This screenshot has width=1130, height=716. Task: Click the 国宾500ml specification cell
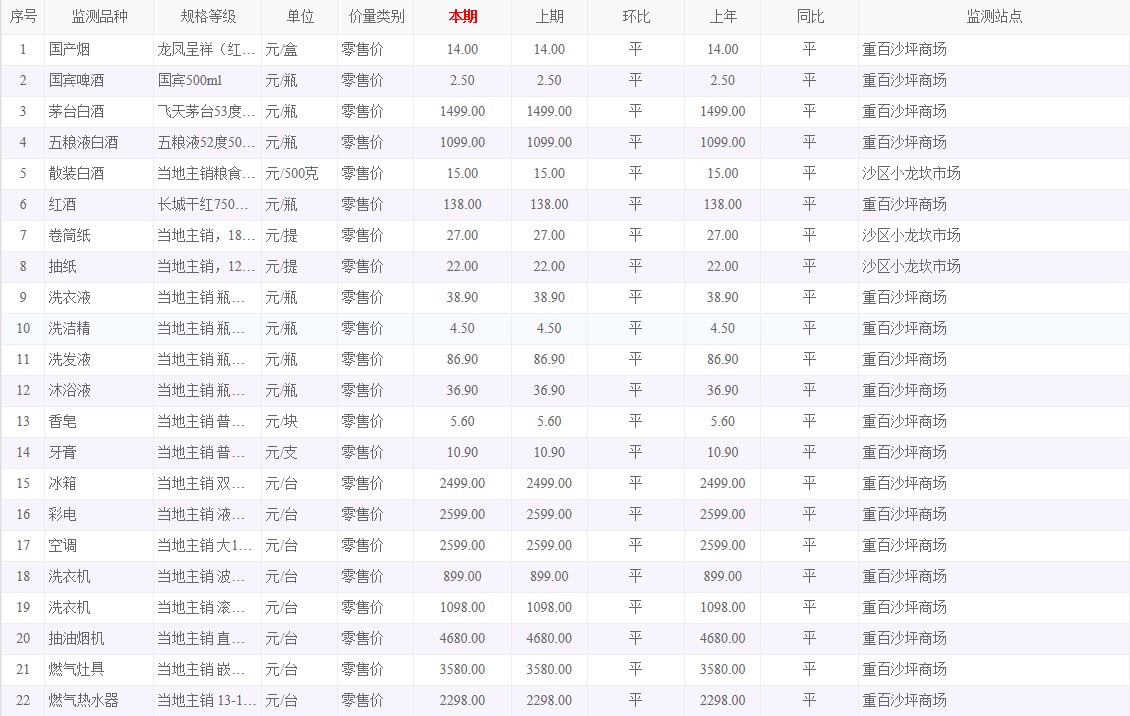pos(190,81)
